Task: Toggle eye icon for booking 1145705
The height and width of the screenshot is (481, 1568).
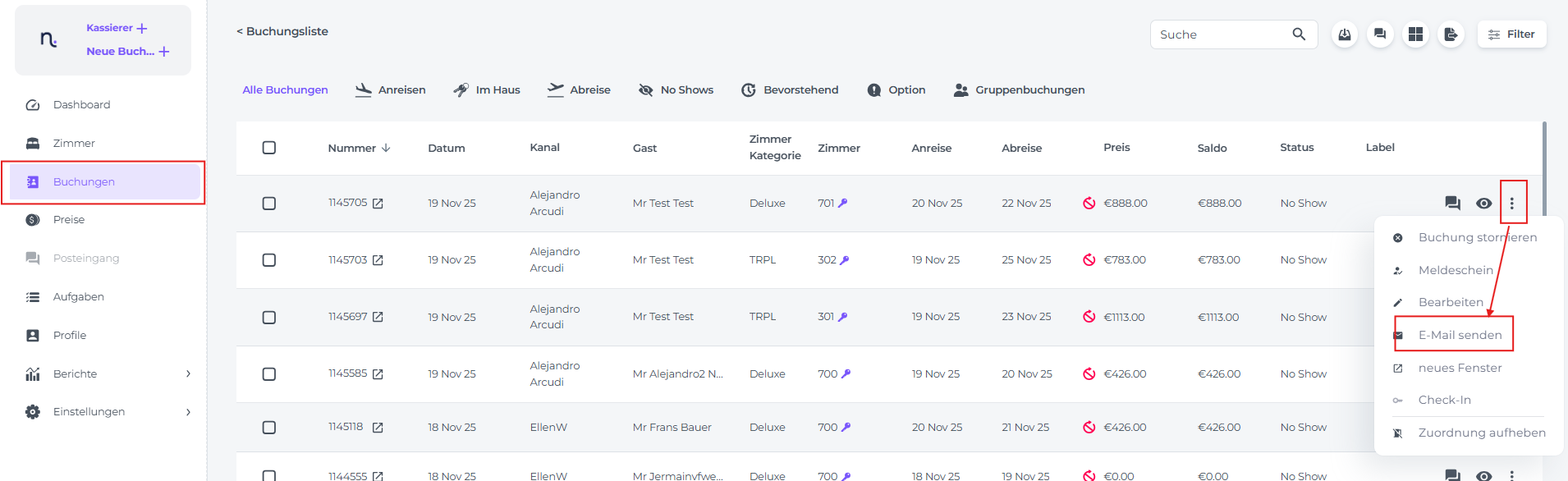Action: [x=1483, y=203]
